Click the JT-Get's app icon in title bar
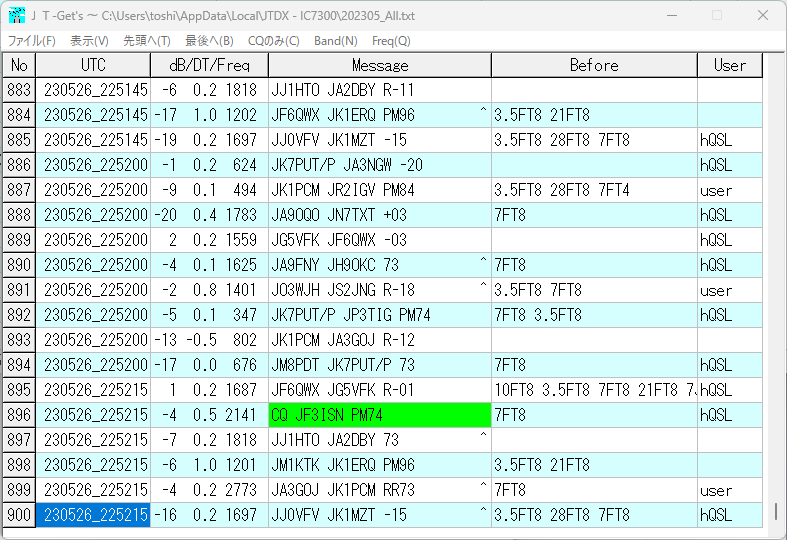 [17, 15]
